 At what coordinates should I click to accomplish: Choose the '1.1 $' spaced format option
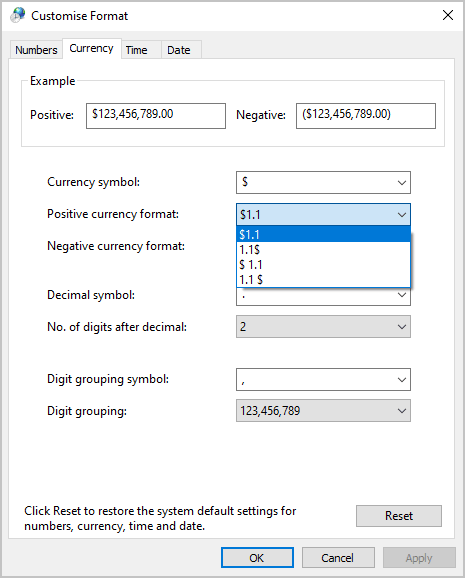(323, 280)
